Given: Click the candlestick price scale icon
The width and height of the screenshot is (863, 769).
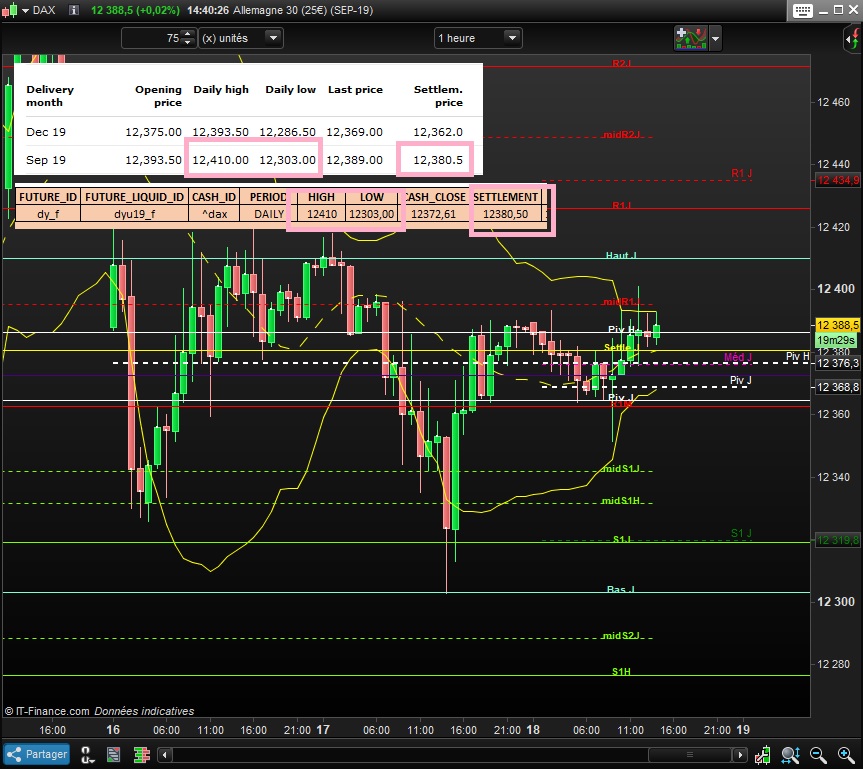Looking at the screenshot, I should pos(763,755).
